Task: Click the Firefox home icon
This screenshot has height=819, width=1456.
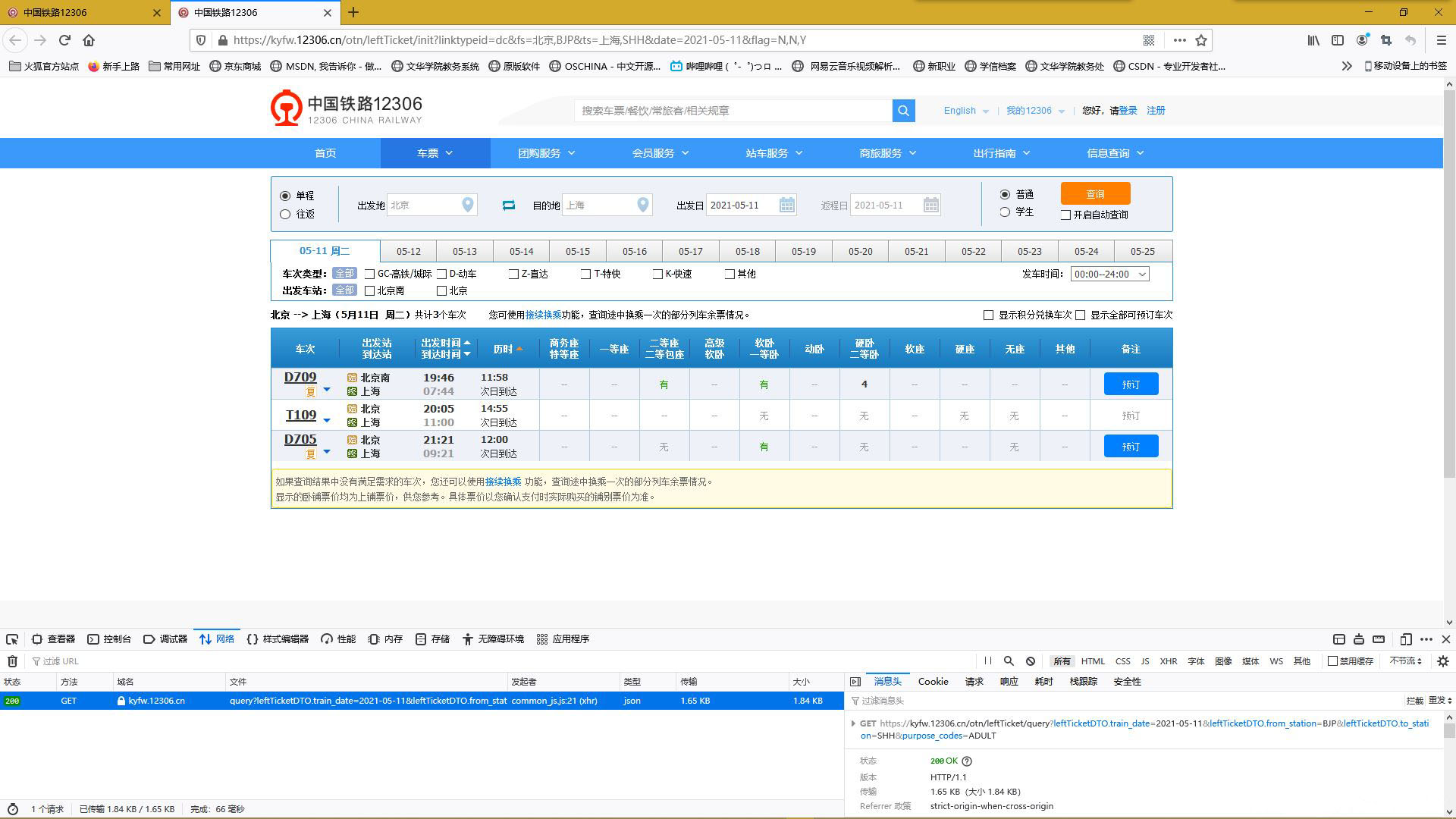Action: pos(89,40)
